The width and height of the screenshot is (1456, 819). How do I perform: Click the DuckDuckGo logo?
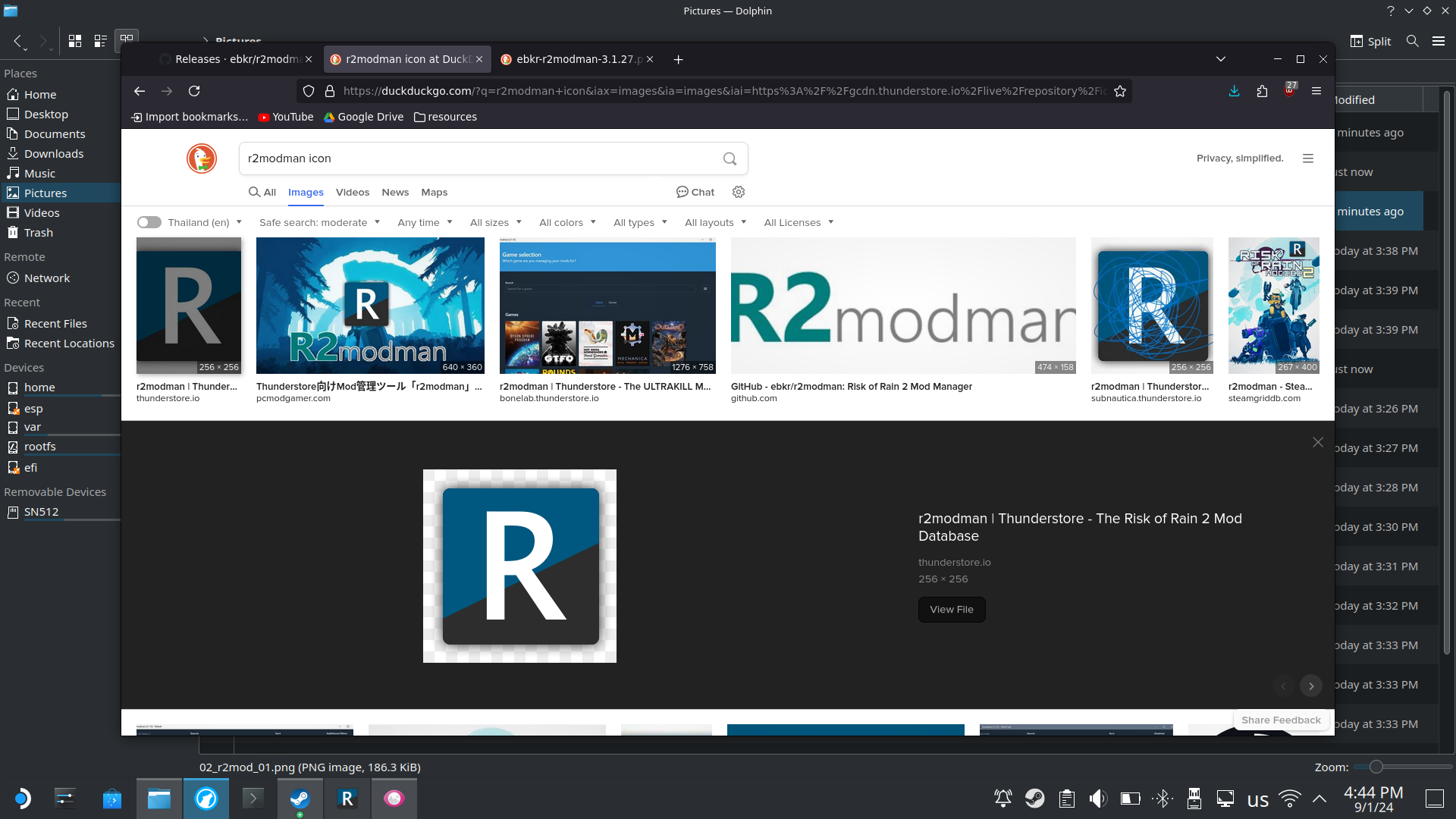[202, 158]
